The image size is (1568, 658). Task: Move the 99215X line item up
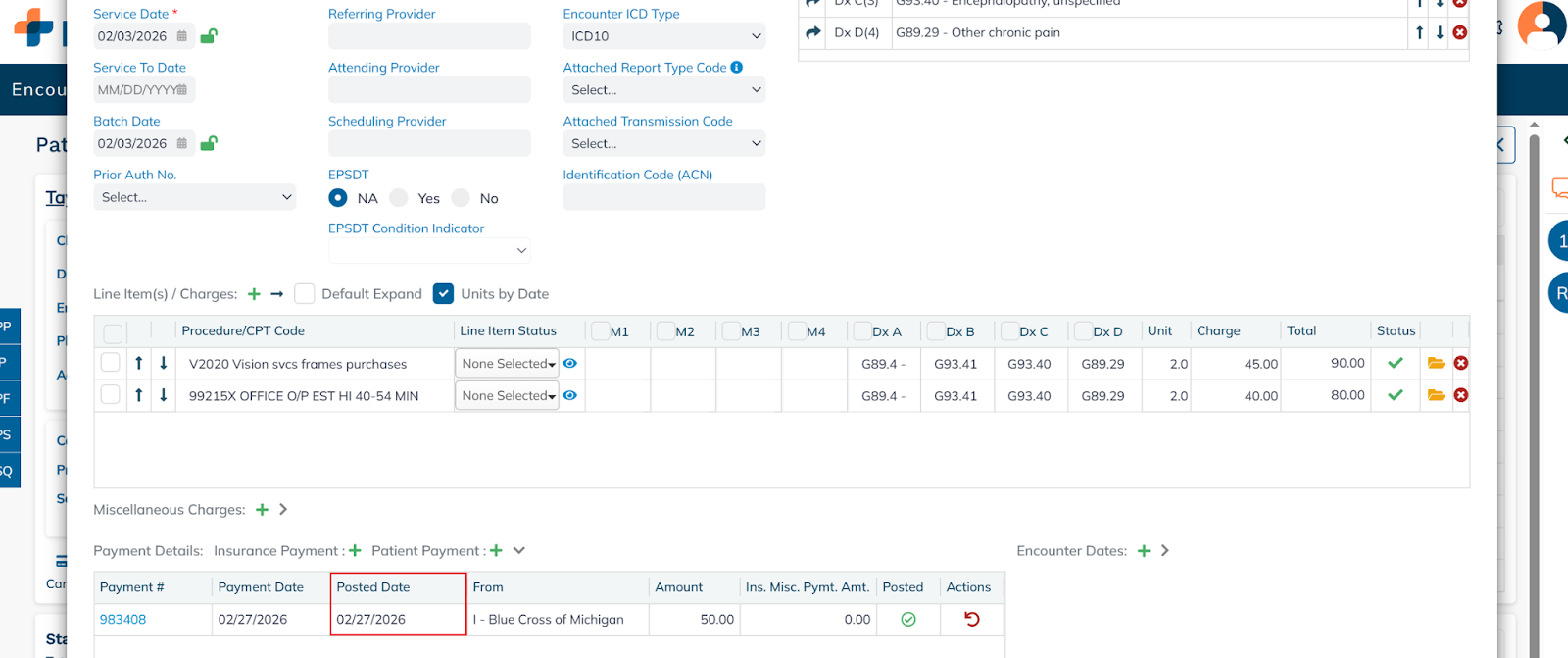tap(139, 396)
